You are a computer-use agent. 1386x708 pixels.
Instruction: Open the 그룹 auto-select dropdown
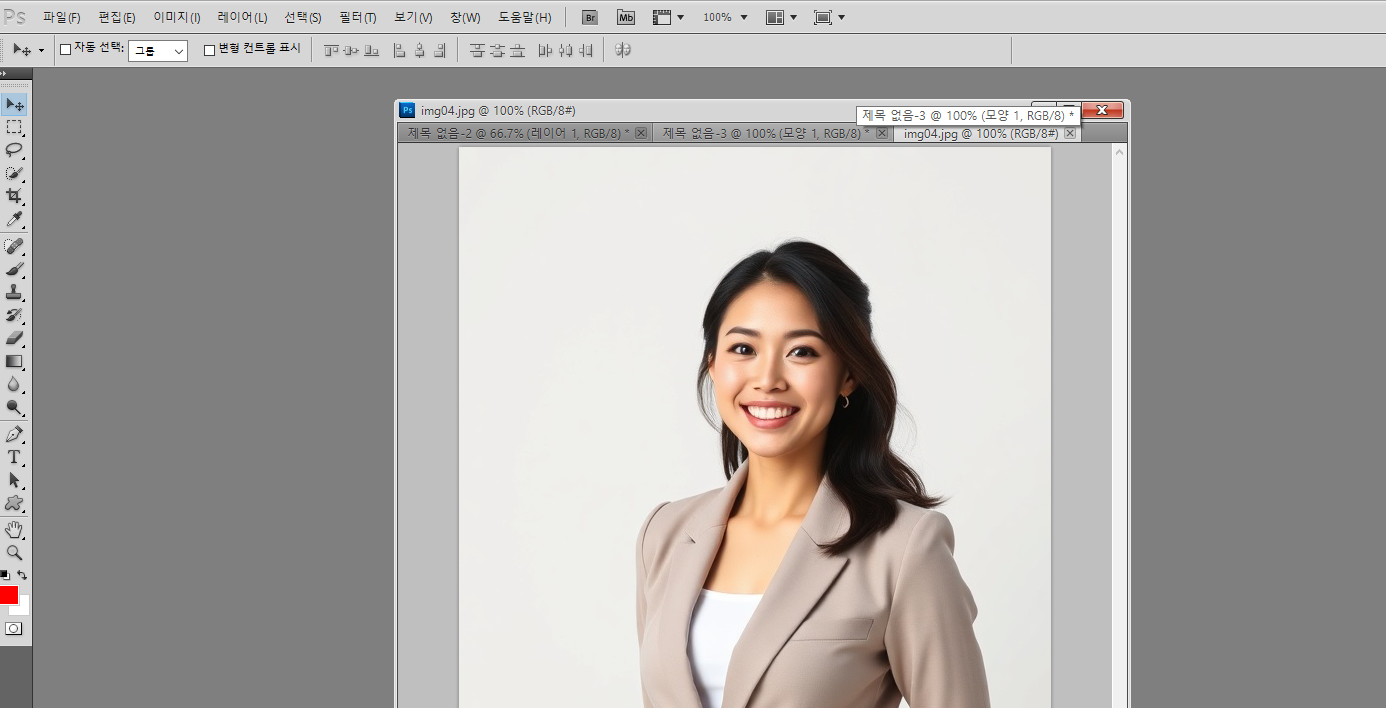point(159,51)
